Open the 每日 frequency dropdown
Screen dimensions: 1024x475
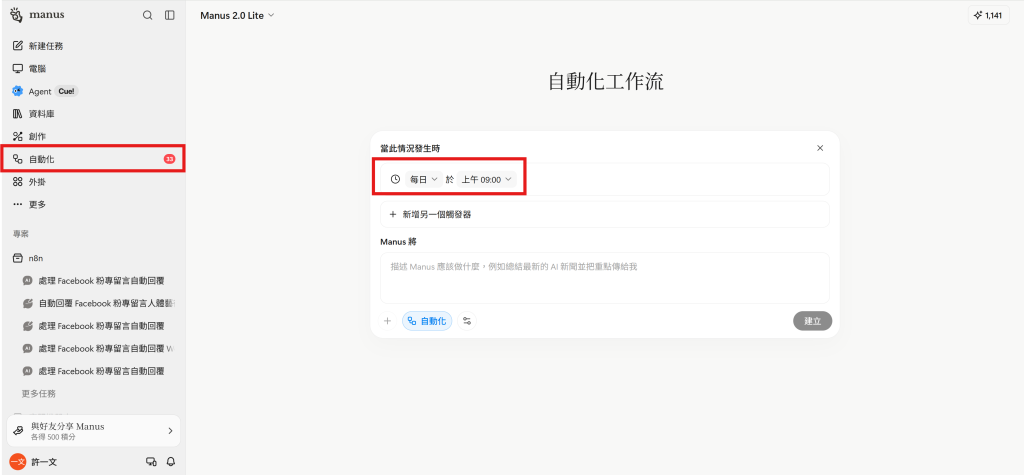(x=424, y=179)
